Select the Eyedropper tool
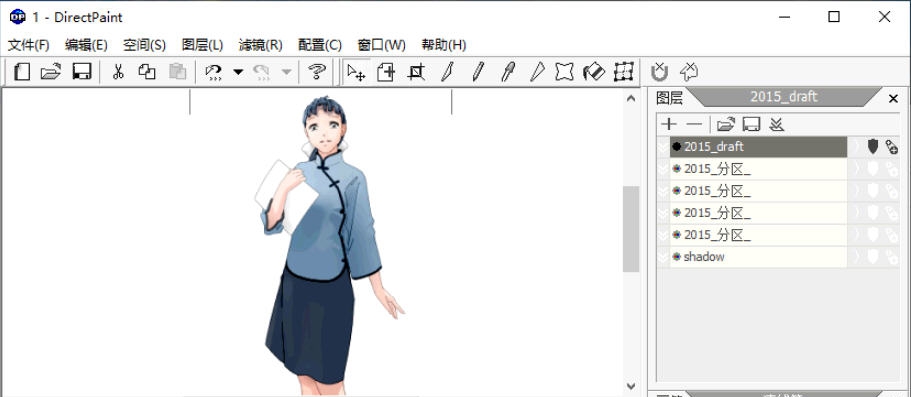Image resolution: width=911 pixels, height=397 pixels. coord(508,72)
